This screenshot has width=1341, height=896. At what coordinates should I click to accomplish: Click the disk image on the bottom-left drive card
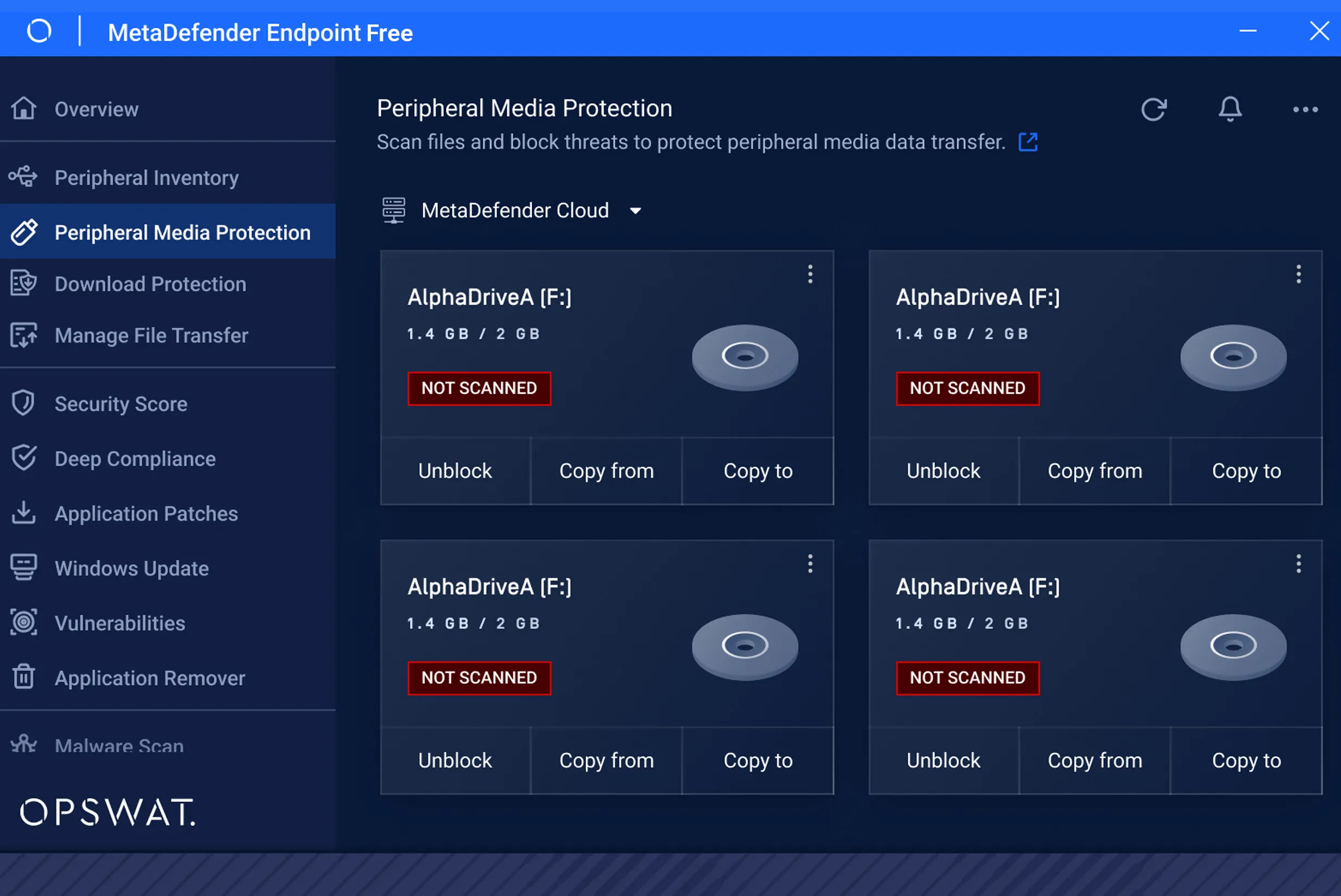[x=745, y=647]
